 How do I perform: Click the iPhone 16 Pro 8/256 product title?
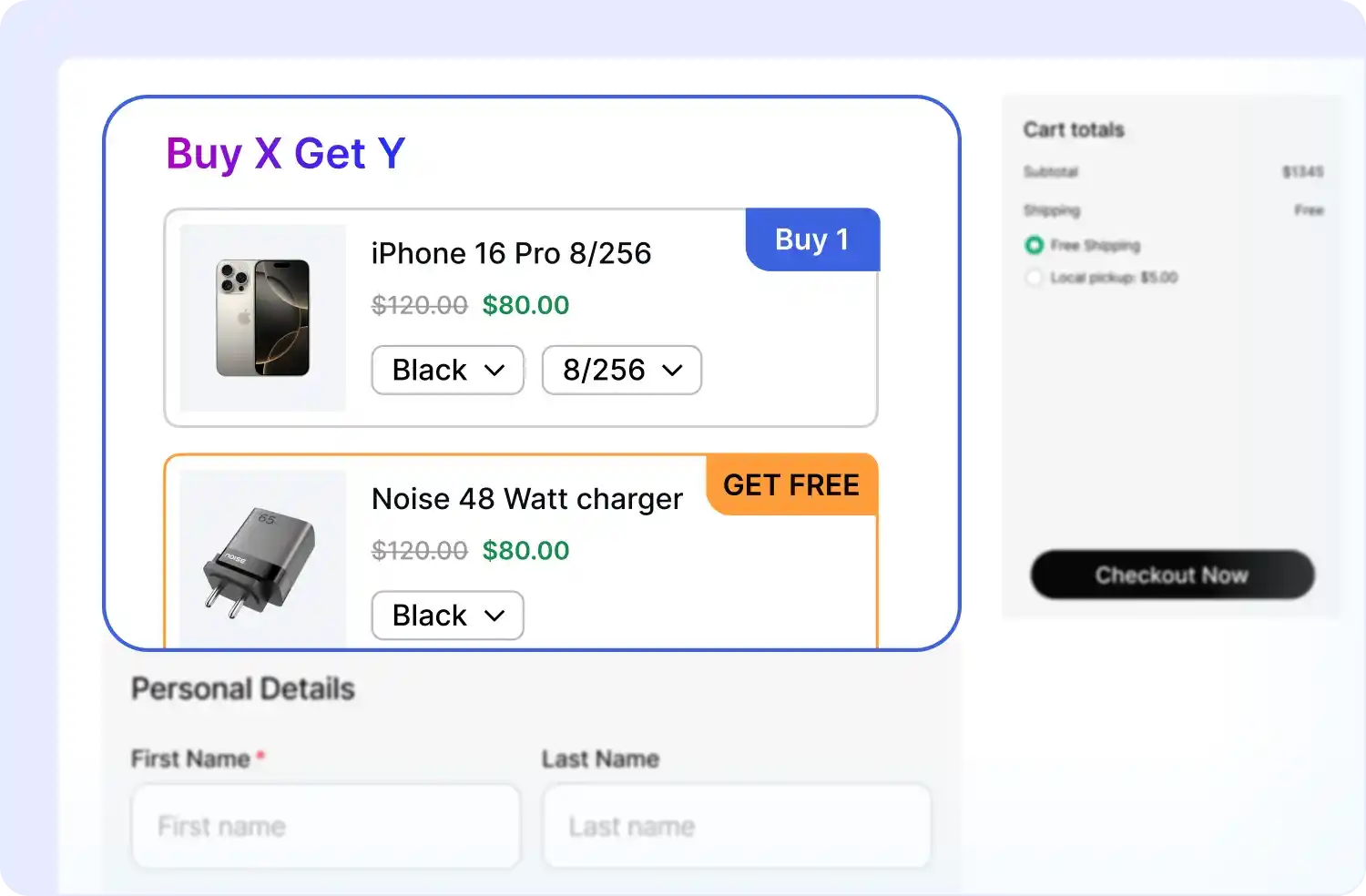tap(512, 253)
